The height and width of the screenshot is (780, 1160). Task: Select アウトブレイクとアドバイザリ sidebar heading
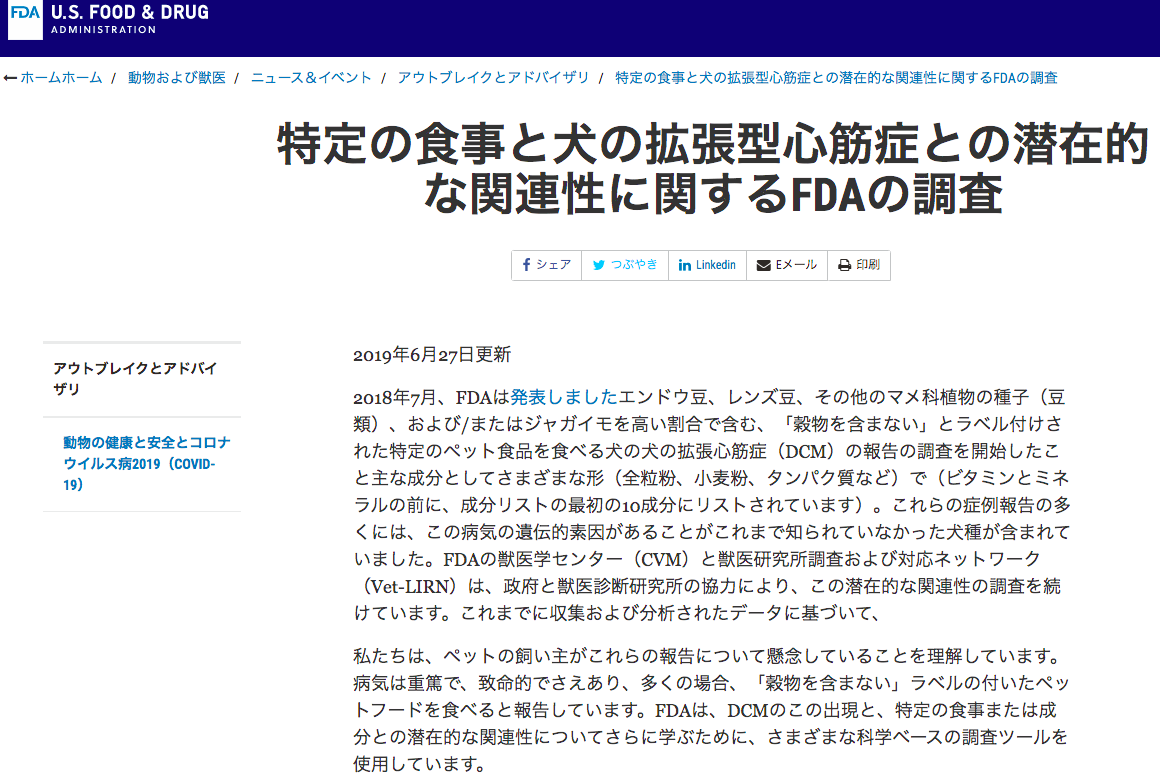pyautogui.click(x=135, y=378)
